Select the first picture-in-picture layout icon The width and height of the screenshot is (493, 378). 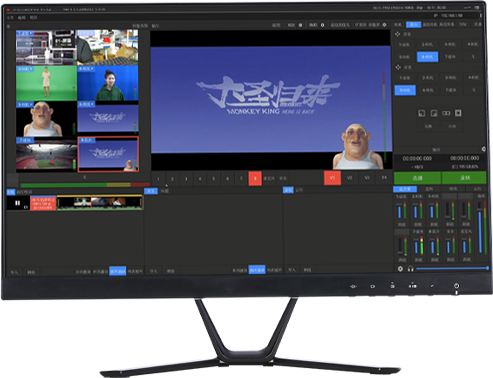(x=421, y=113)
